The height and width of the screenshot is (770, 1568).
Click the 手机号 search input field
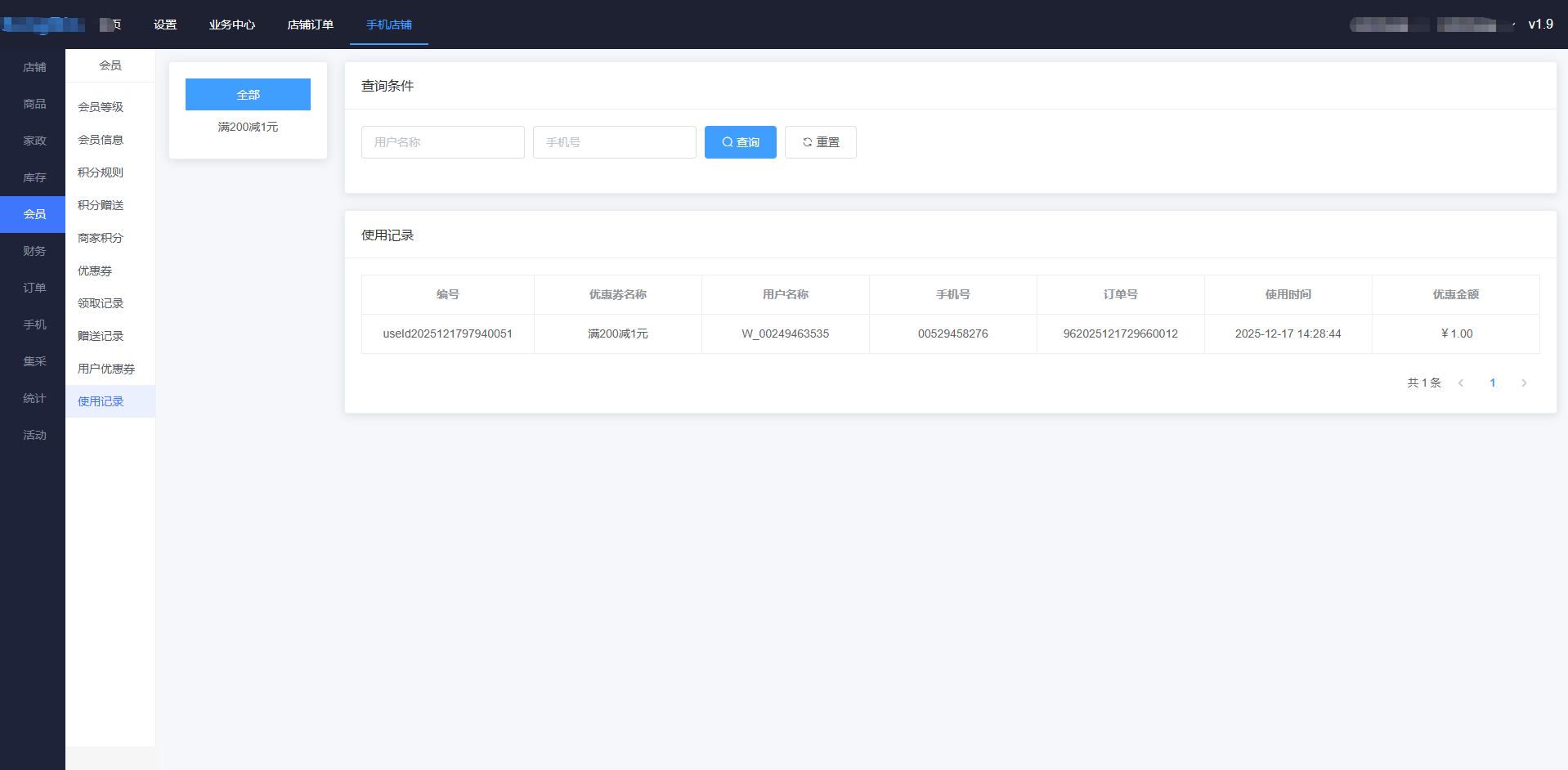click(x=614, y=142)
